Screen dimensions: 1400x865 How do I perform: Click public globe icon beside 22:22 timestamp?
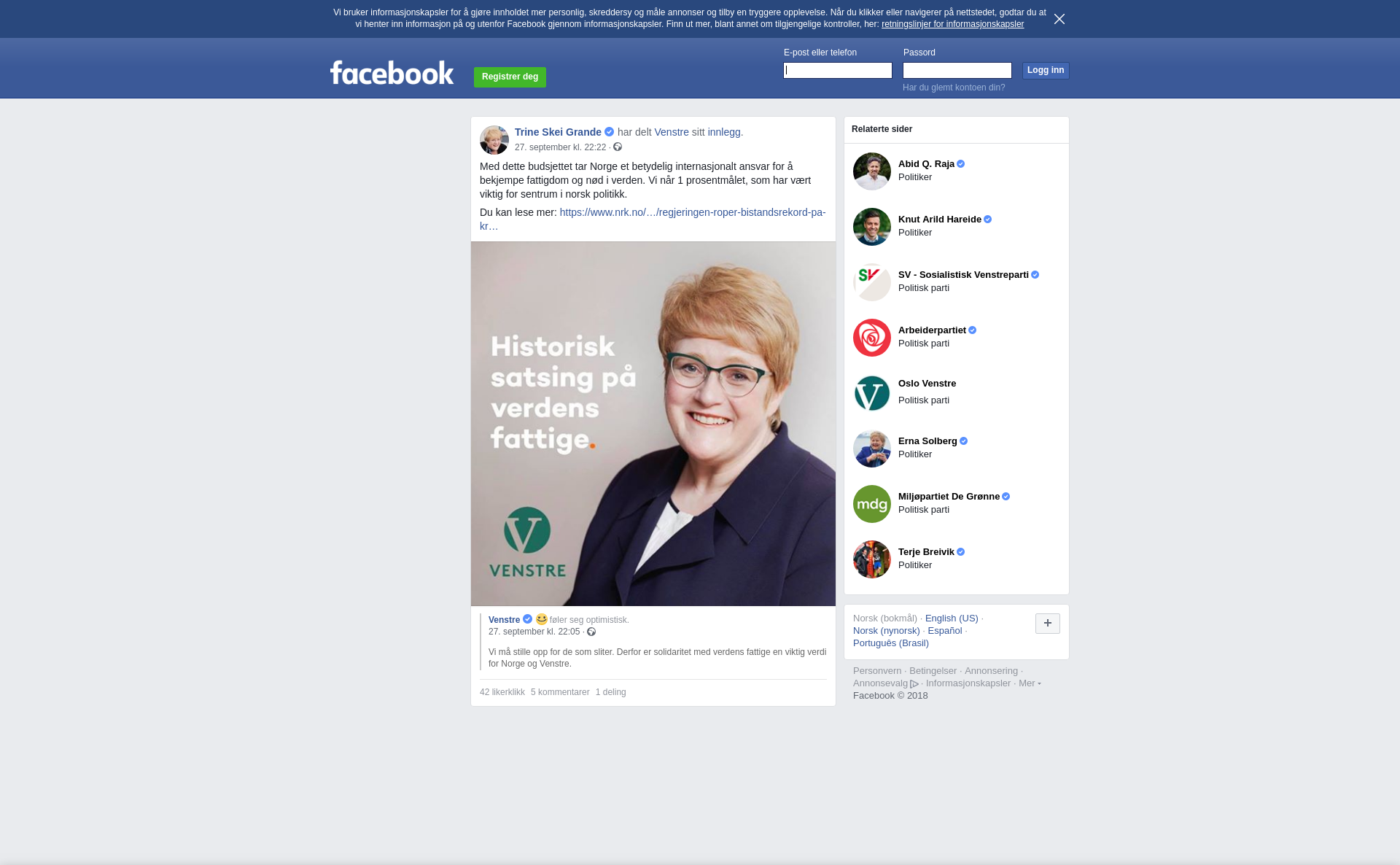point(618,147)
